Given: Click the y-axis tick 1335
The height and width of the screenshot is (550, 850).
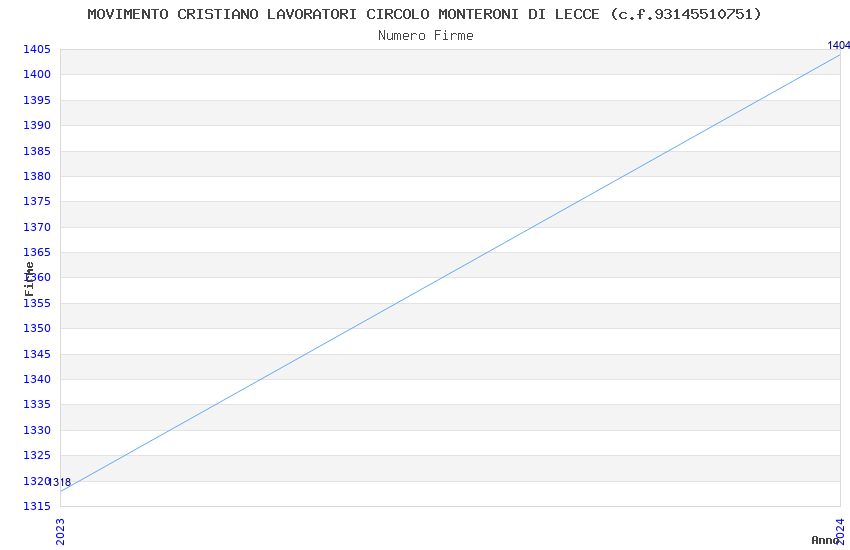Looking at the screenshot, I should click(x=37, y=404).
